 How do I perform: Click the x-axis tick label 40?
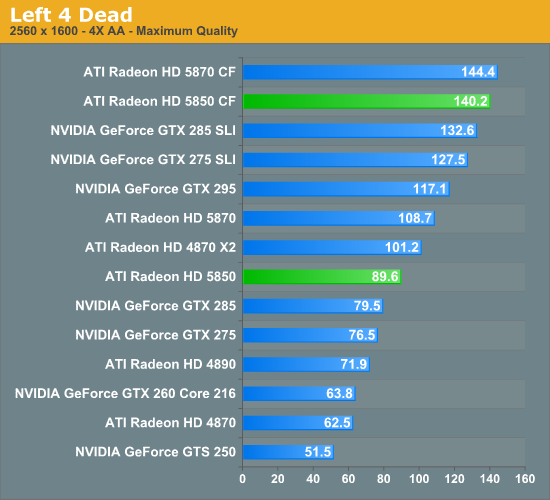[313, 479]
